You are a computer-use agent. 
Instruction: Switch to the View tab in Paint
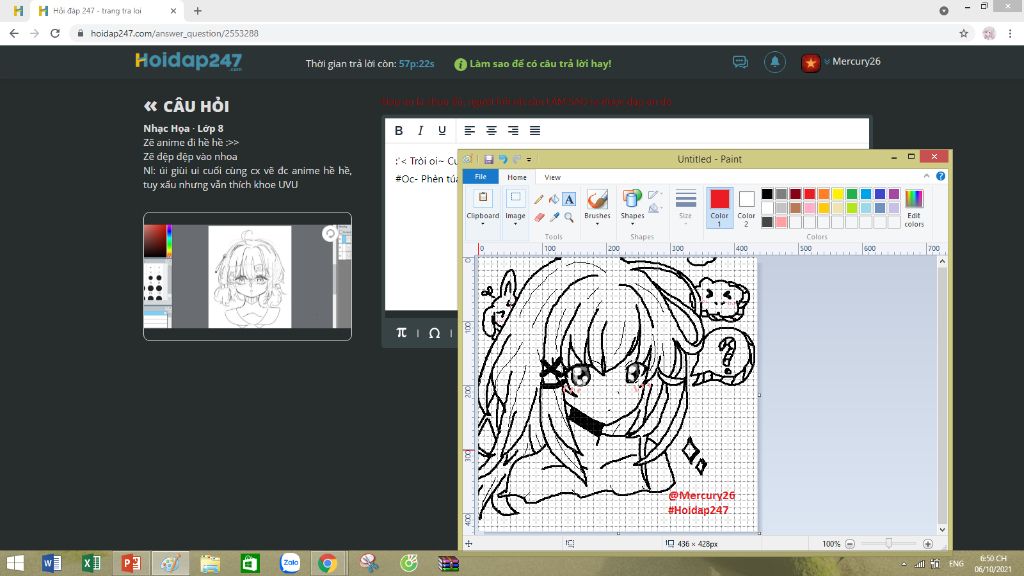point(552,177)
